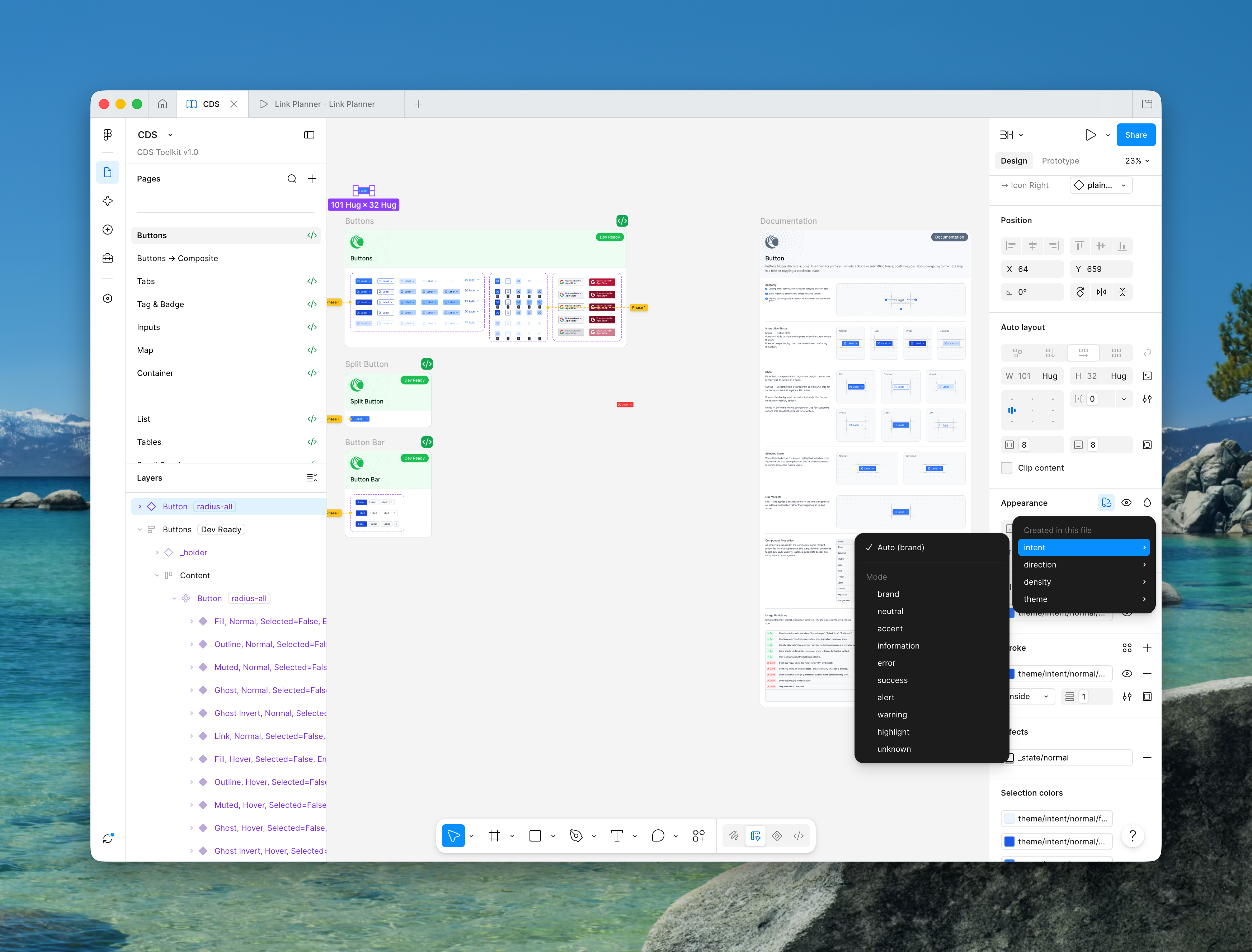
Task: Toggle the eye icon in Appearance header
Action: click(x=1127, y=503)
